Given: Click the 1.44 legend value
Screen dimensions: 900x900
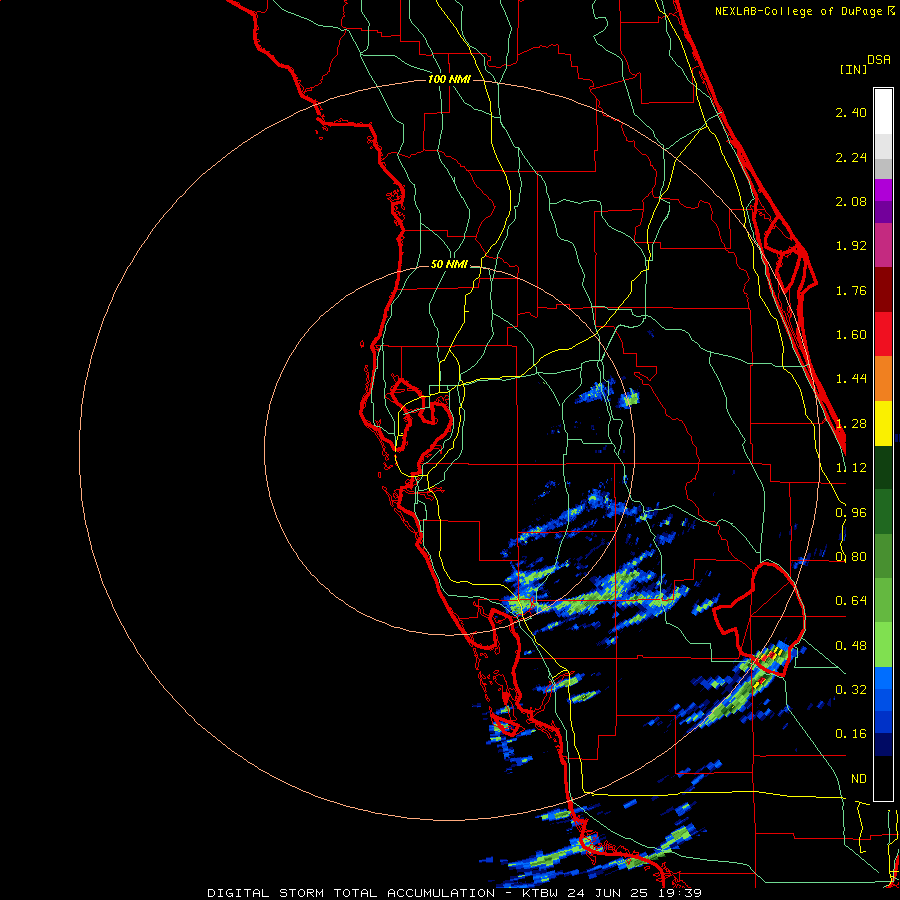Looking at the screenshot, I should tap(851, 379).
